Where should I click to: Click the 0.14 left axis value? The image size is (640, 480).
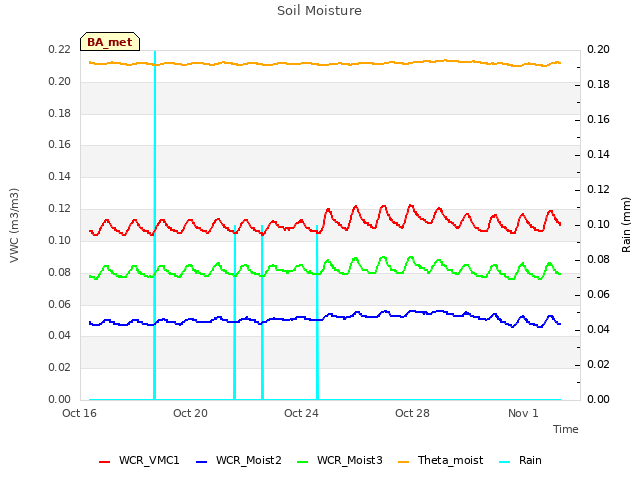[60, 176]
